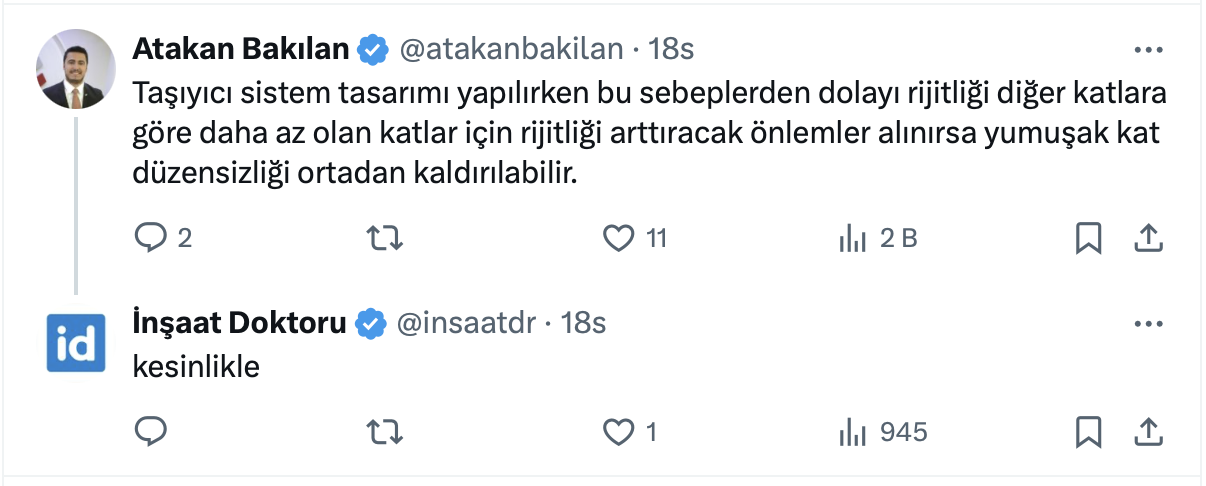Click the İnşaat Doktoru display name
Image resolution: width=1206 pixels, height=486 pixels.
pyautogui.click(x=239, y=323)
